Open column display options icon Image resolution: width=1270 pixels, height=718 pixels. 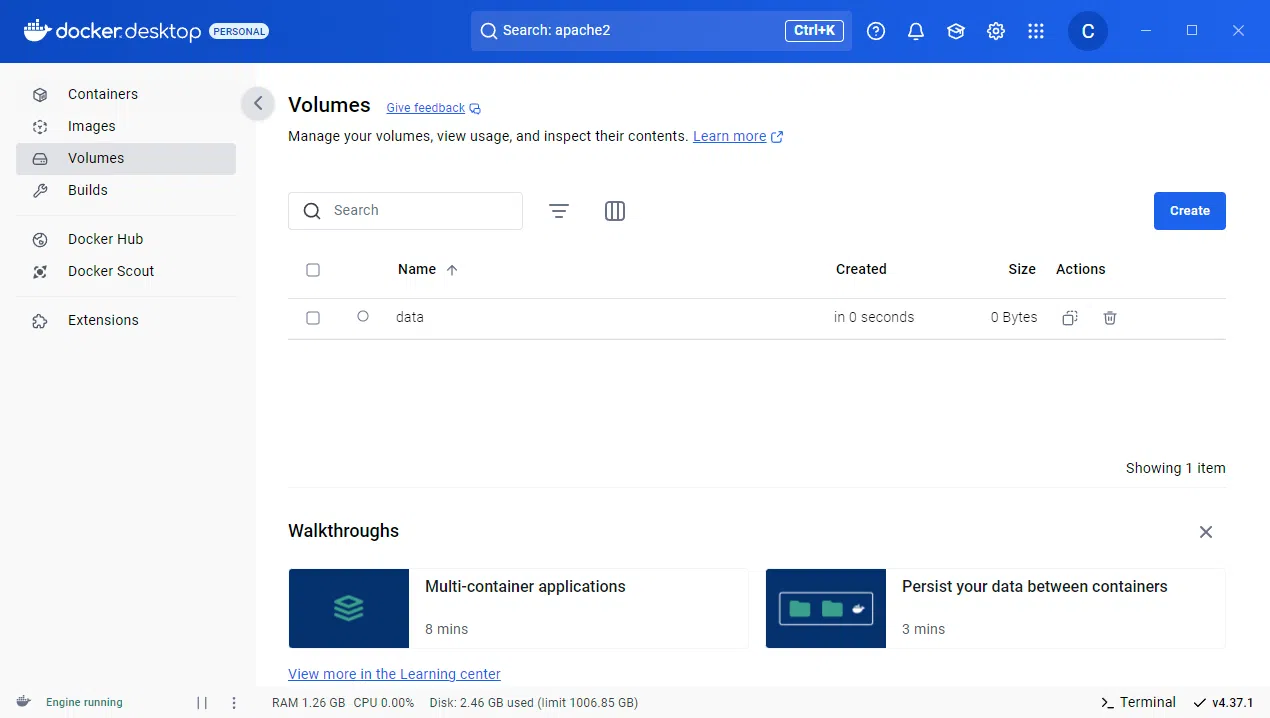pyautogui.click(x=614, y=211)
